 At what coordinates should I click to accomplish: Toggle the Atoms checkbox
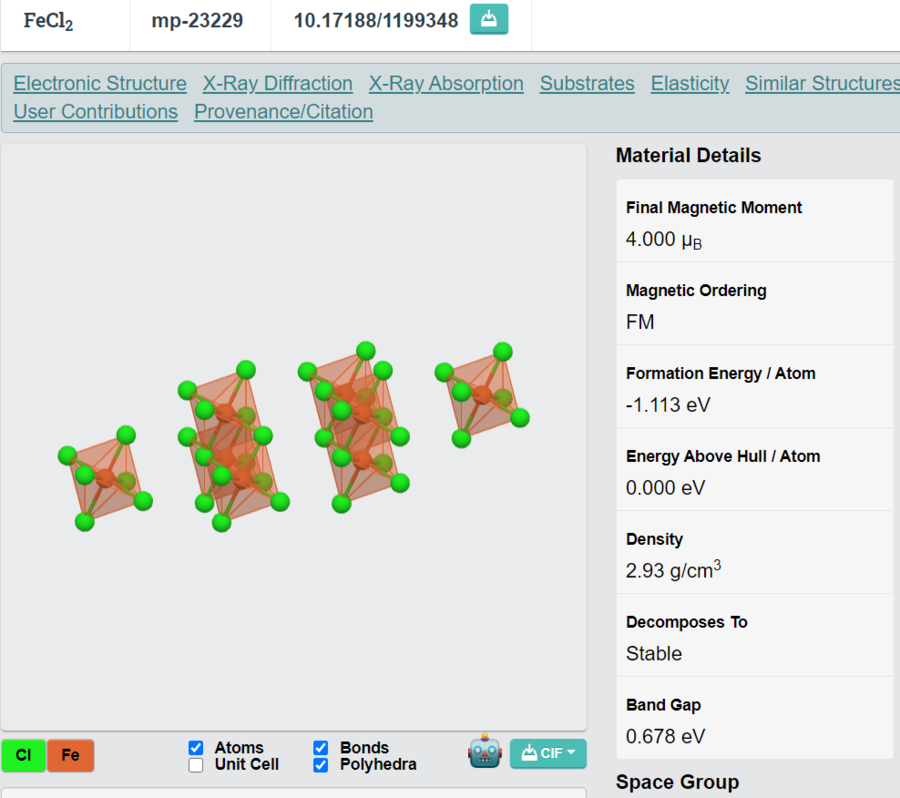click(x=196, y=748)
